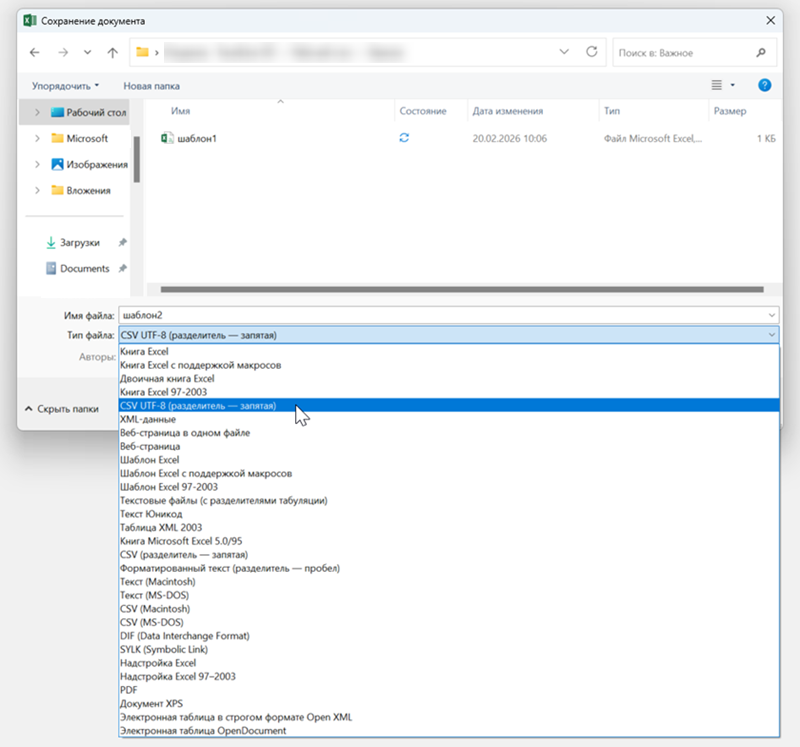Expand the Microsoft folder node
Image resolution: width=800 pixels, height=747 pixels.
37,138
